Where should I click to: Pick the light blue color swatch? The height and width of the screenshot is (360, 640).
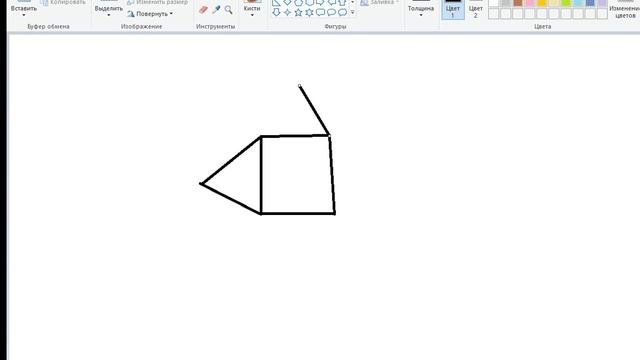coord(578,3)
